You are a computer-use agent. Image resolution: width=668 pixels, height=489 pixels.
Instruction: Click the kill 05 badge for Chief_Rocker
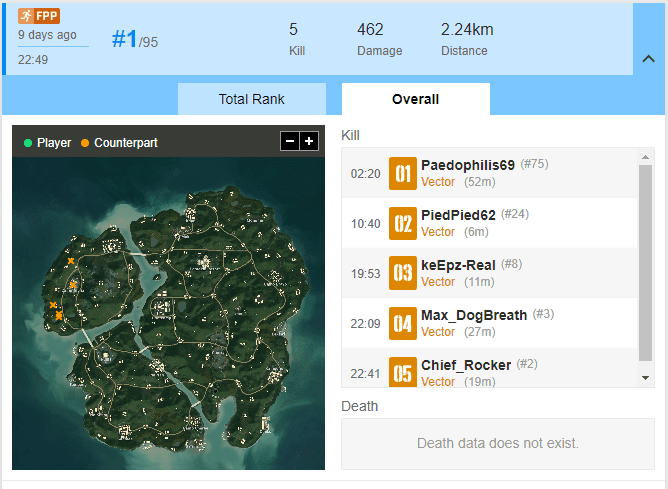point(403,372)
